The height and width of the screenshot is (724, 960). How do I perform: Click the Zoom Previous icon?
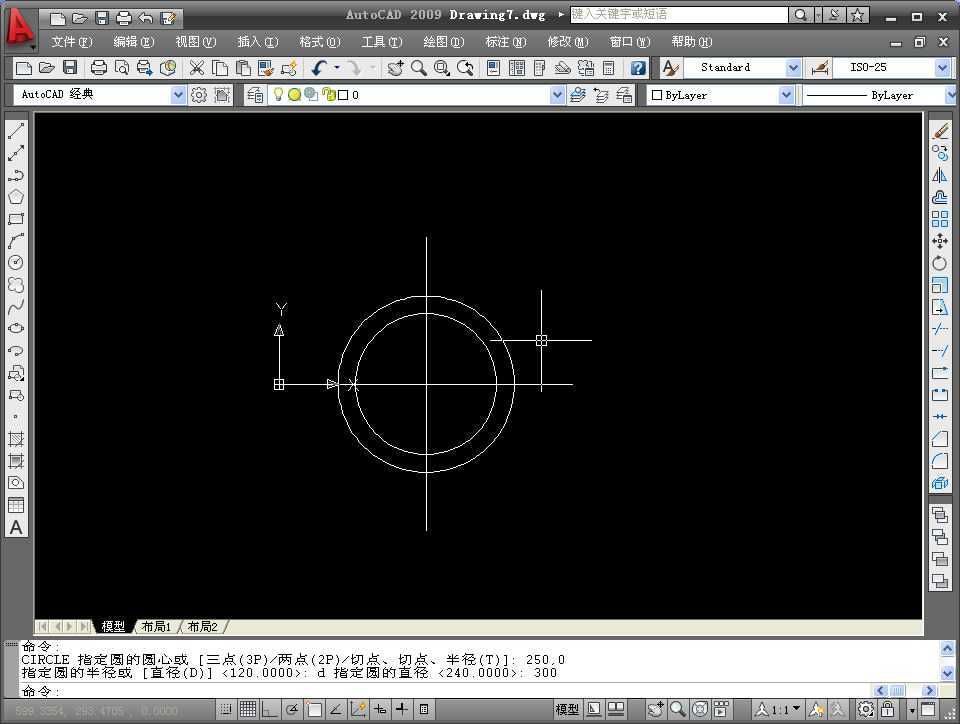click(465, 67)
